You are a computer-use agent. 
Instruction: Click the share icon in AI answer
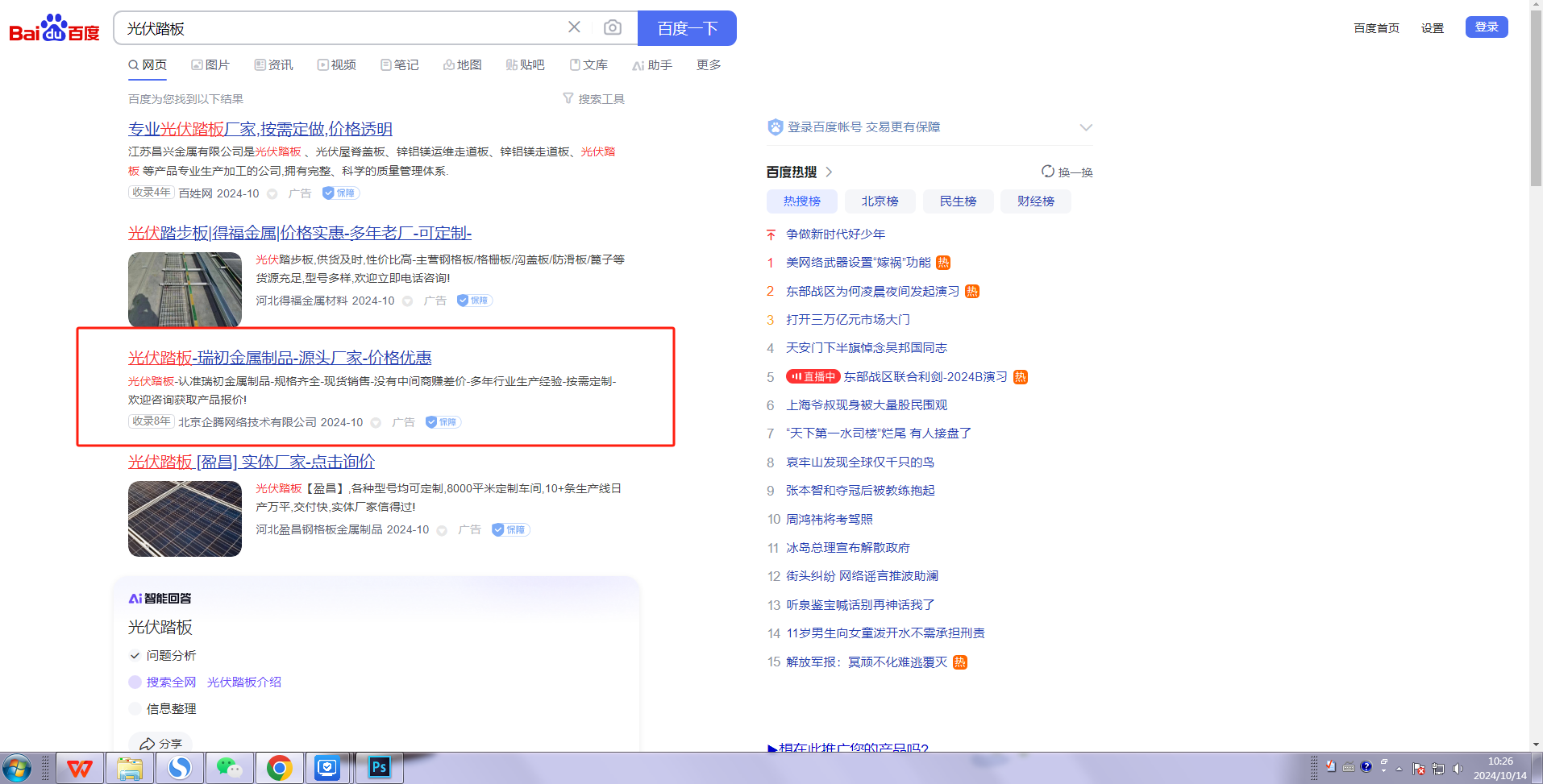click(148, 744)
